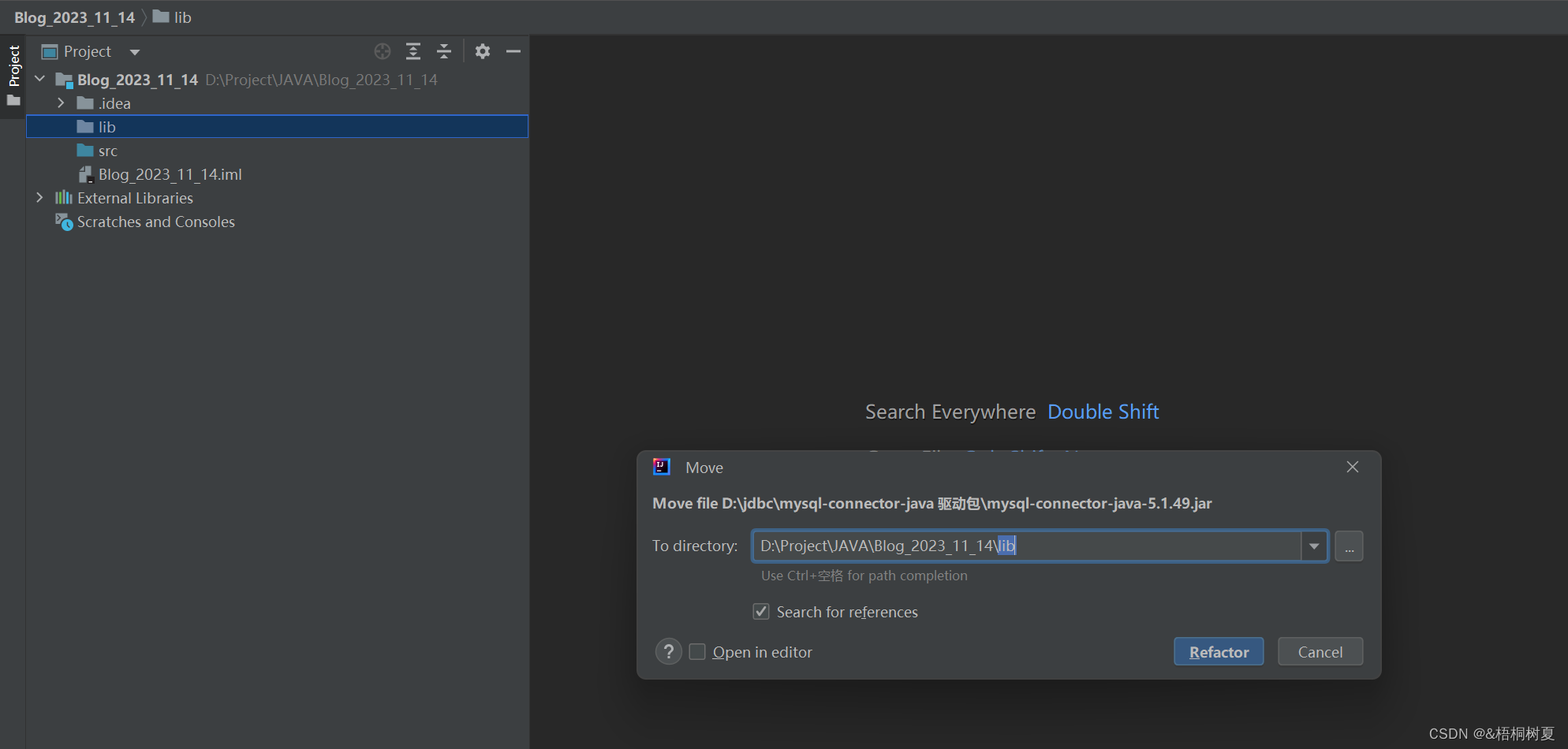Click the help question mark button

(669, 651)
